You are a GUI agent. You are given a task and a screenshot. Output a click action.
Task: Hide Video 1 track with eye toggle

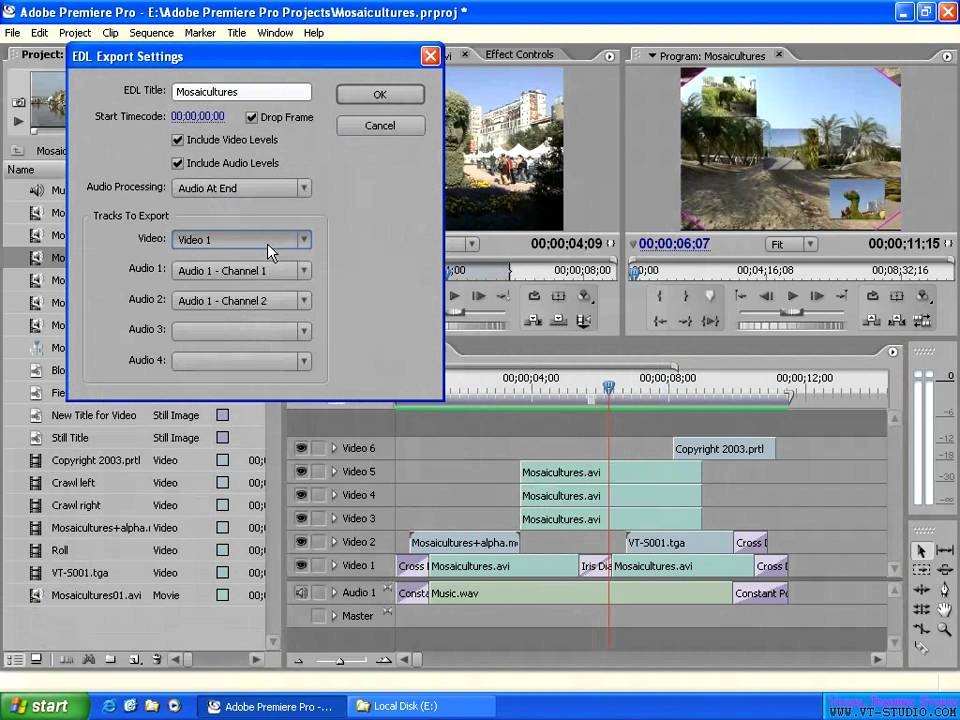[x=301, y=565]
